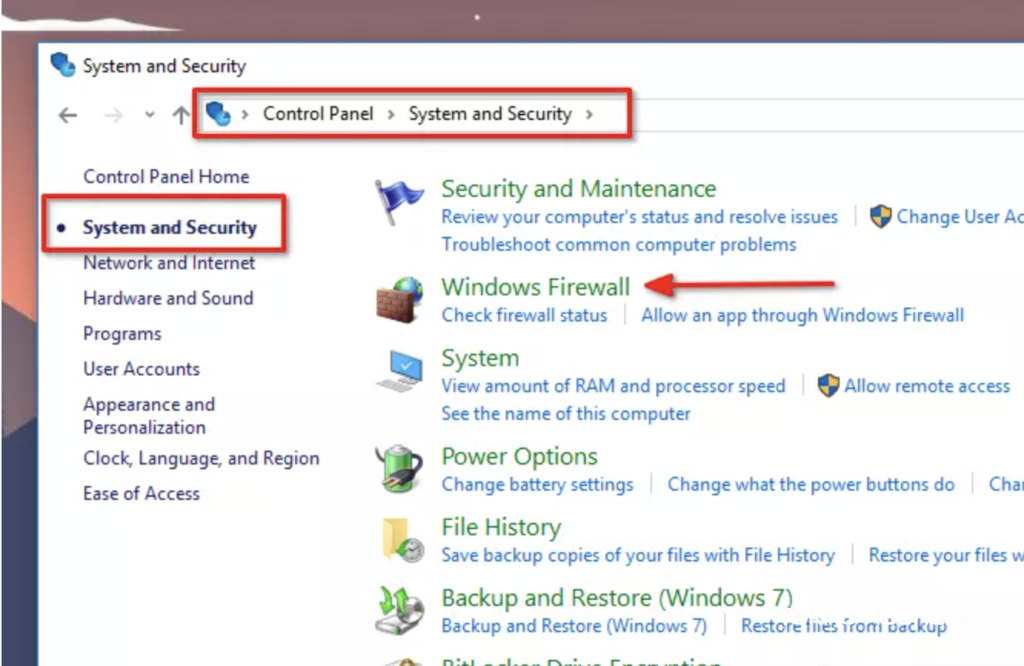Click Change battery settings link
Image resolution: width=1024 pixels, height=666 pixels.
(x=537, y=484)
